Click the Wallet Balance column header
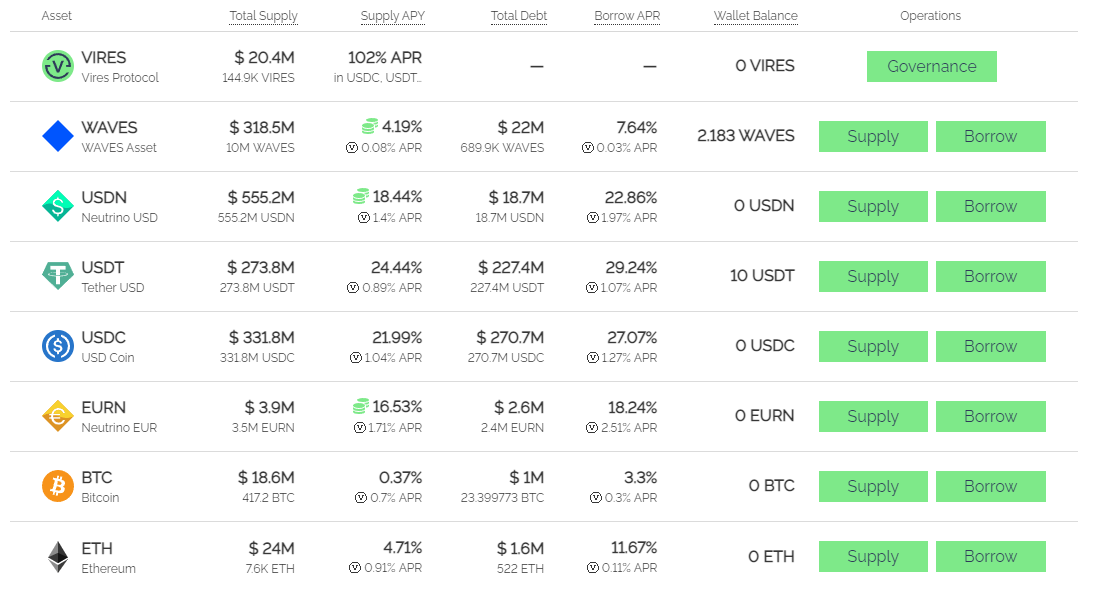 (755, 16)
